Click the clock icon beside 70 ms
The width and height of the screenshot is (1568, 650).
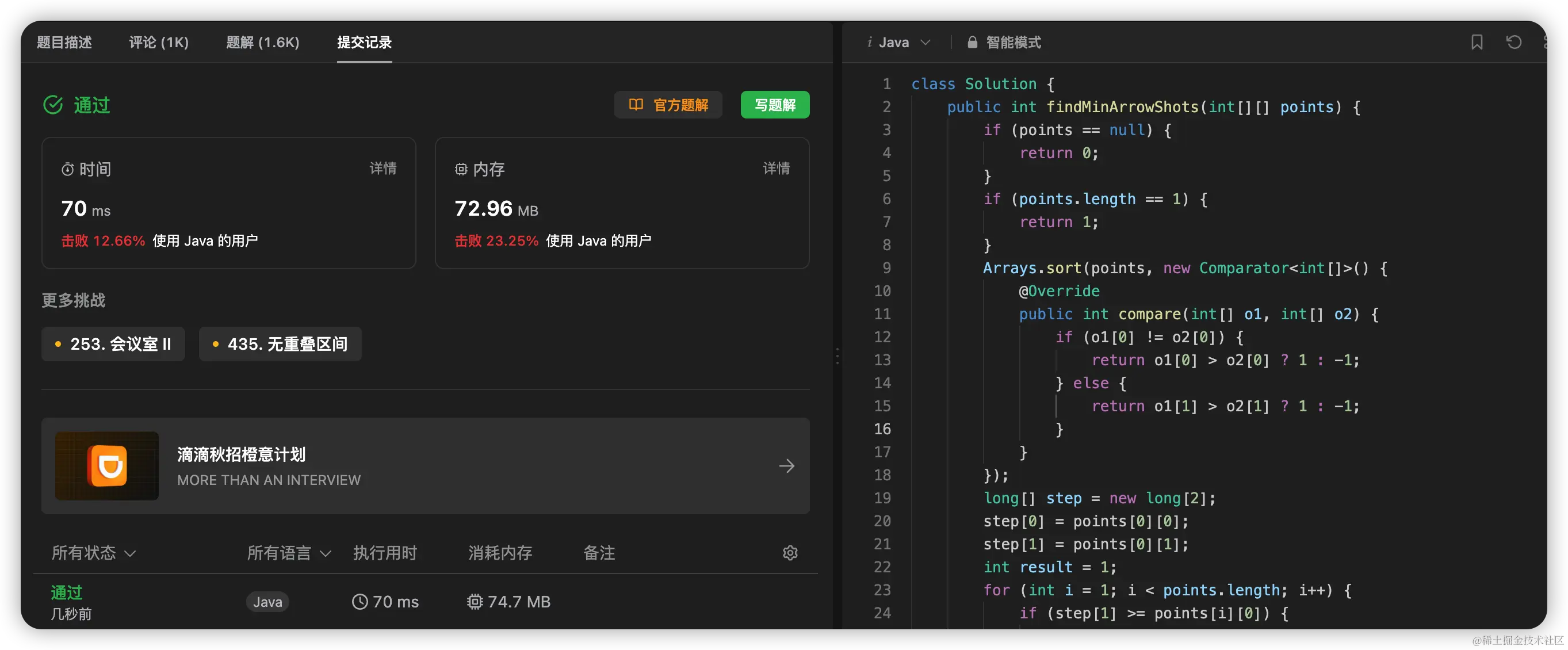tap(360, 601)
